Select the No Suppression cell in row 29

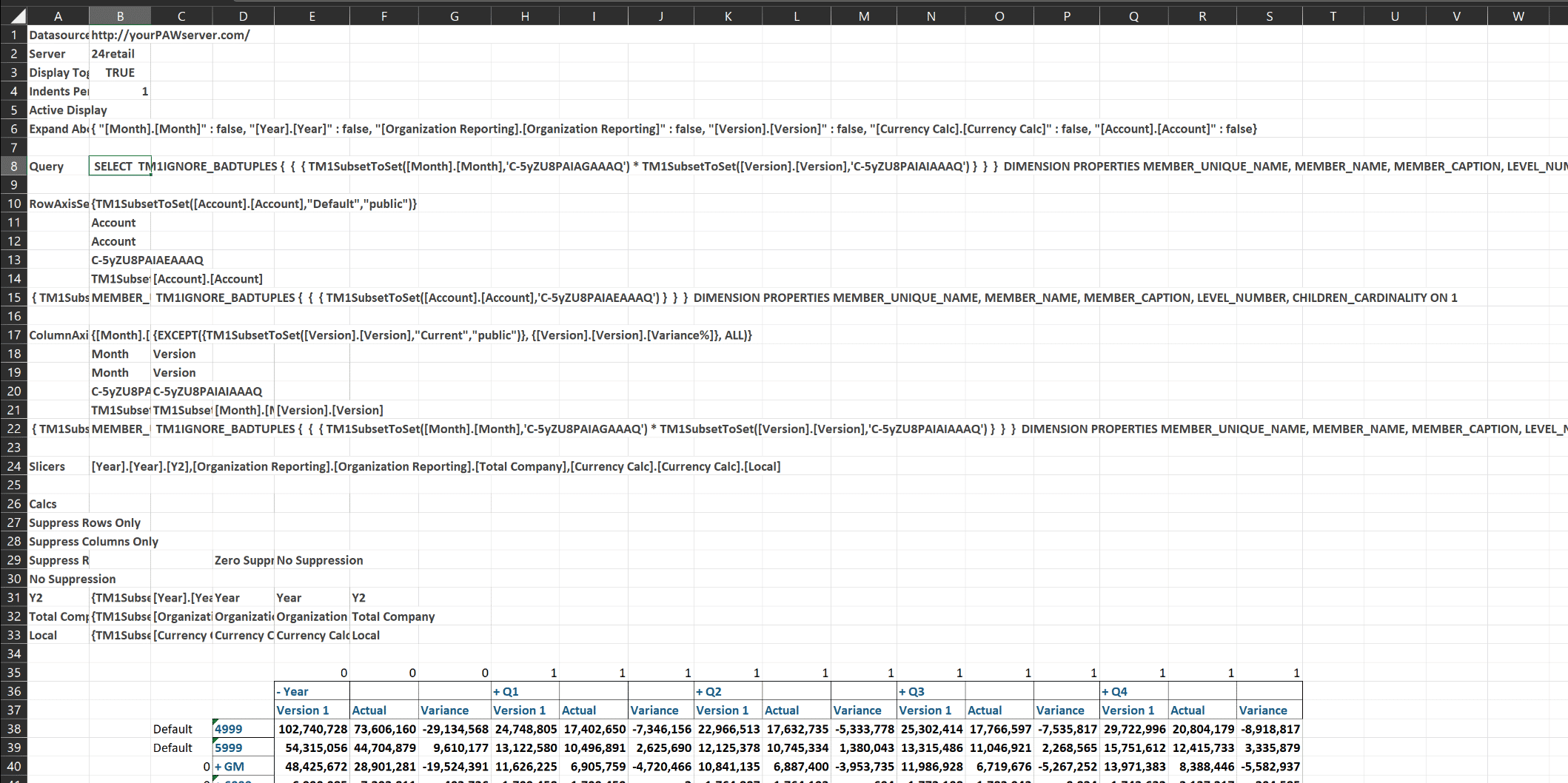[320, 560]
